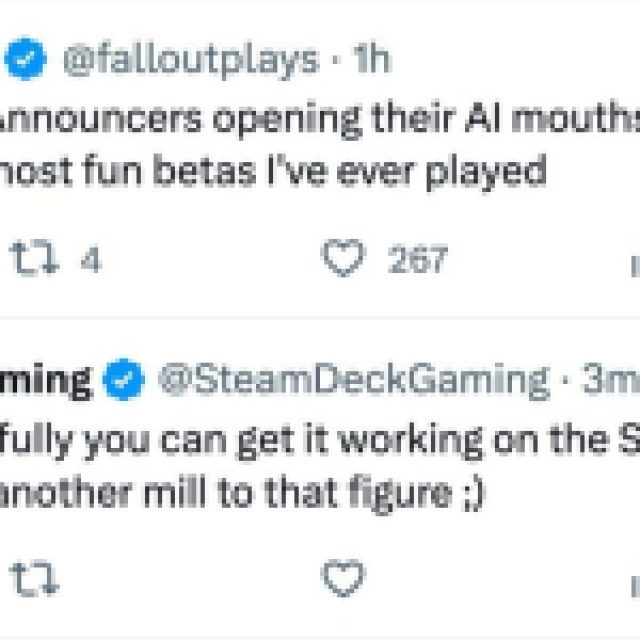Screen dimensions: 640x640
Task: Click the retweet count of 4
Action: 90,261
